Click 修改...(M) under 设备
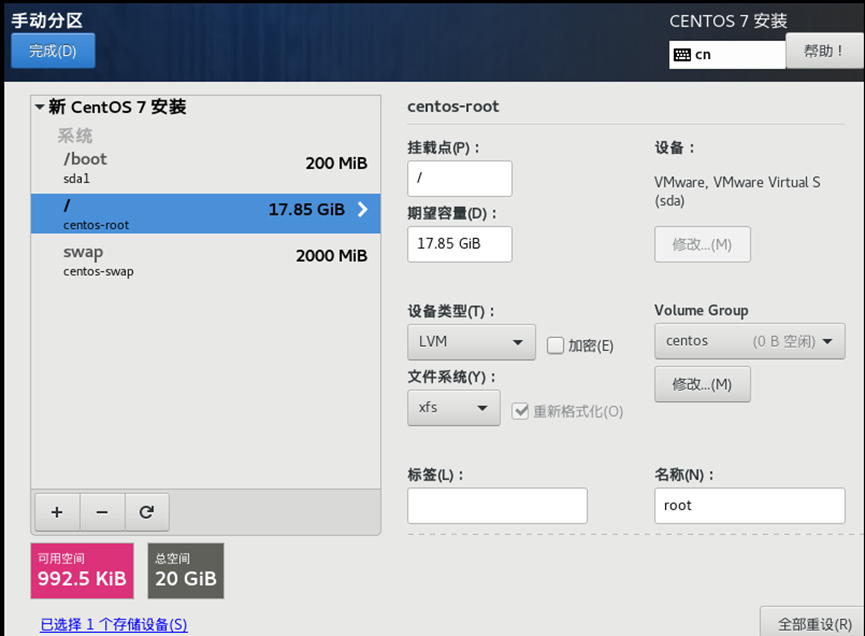The height and width of the screenshot is (636, 865). (702, 244)
